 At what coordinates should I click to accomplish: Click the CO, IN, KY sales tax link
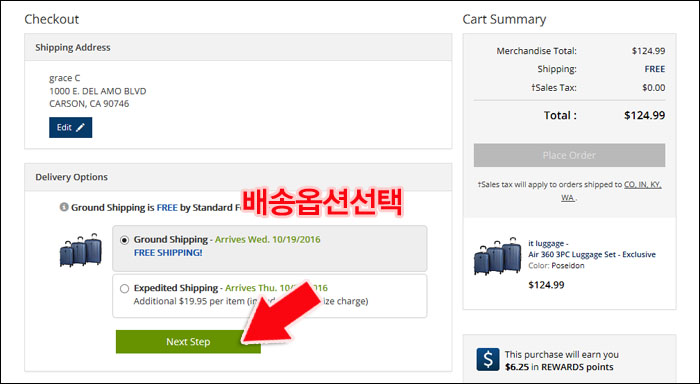(x=642, y=184)
